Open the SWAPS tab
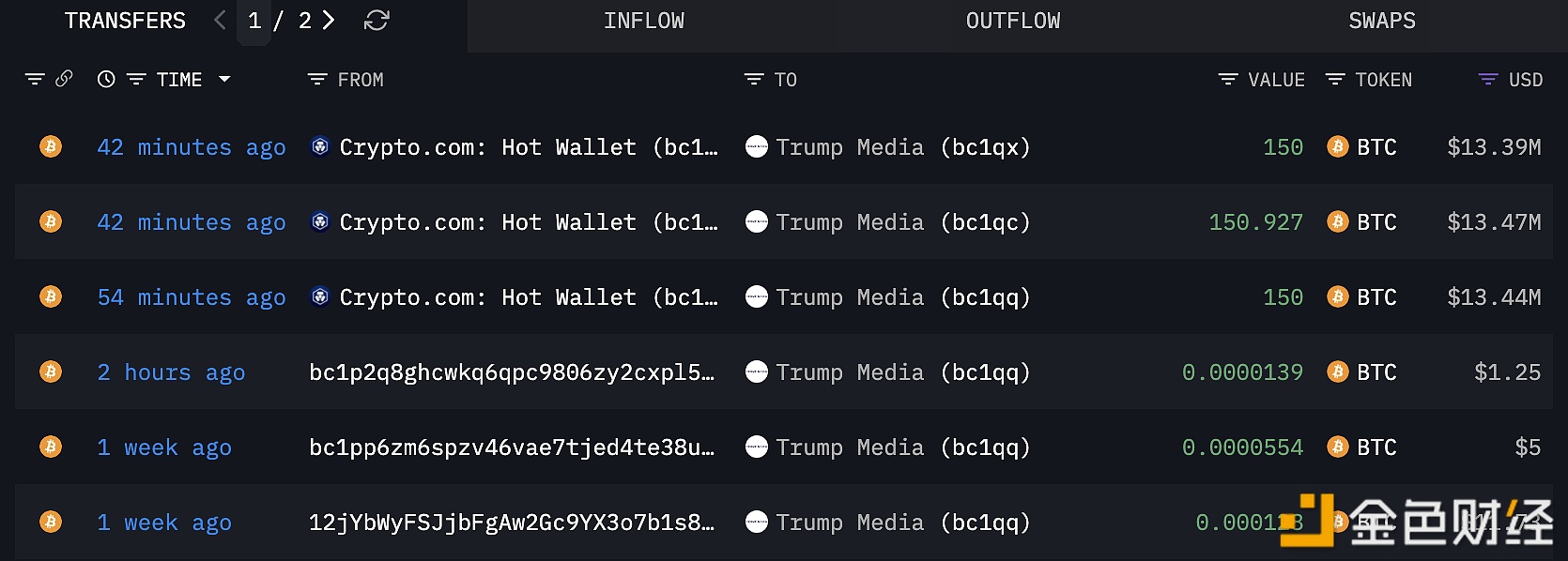This screenshot has width=1568, height=561. tap(1382, 21)
